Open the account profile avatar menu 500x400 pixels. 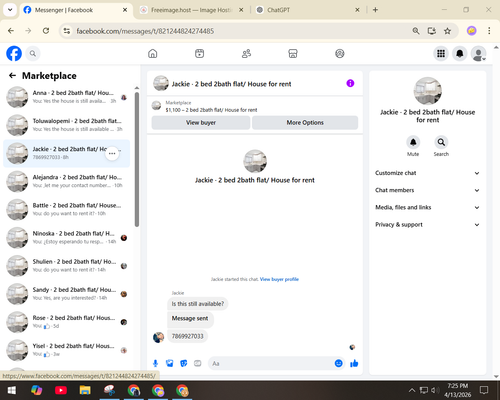(478, 53)
